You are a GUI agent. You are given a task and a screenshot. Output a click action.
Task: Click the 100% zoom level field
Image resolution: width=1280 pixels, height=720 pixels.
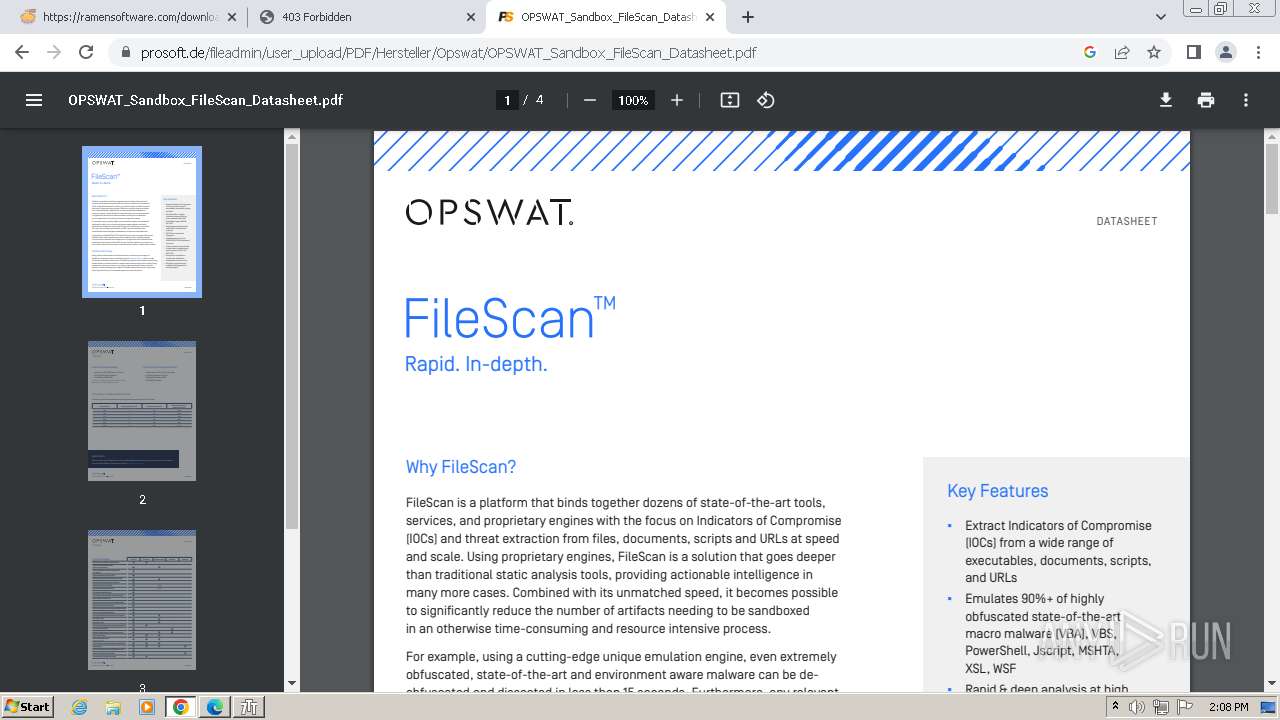(x=633, y=100)
